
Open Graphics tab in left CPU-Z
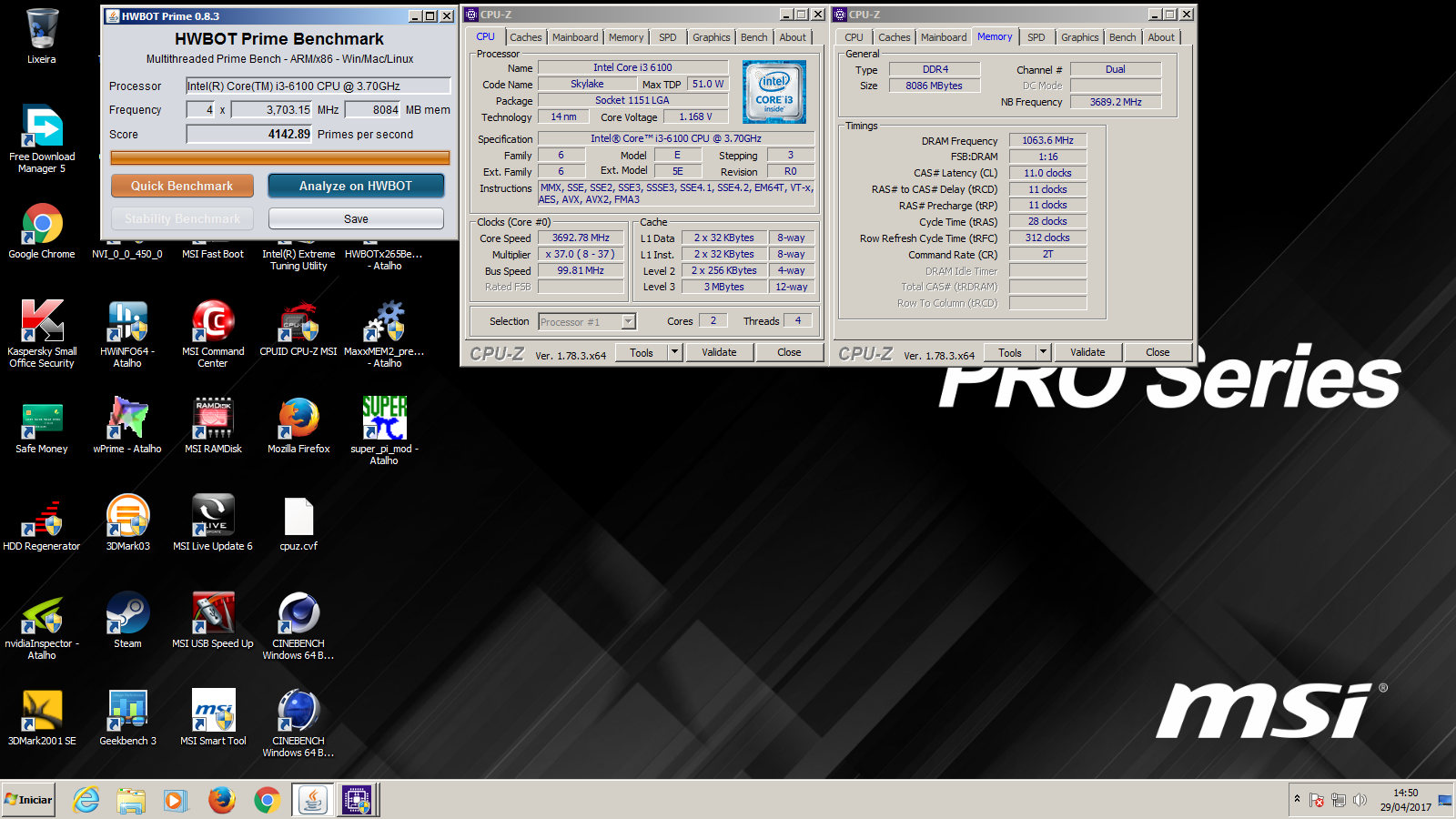pos(711,37)
